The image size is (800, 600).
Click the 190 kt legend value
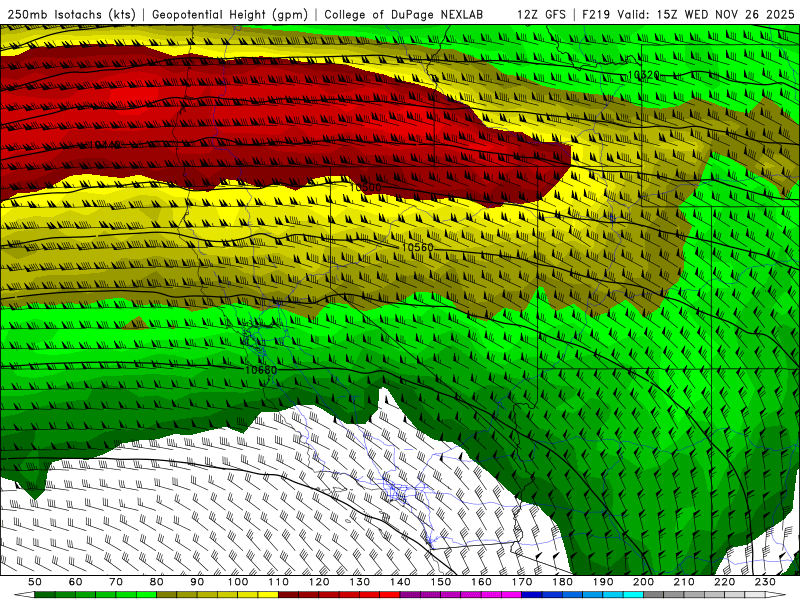tap(603, 582)
